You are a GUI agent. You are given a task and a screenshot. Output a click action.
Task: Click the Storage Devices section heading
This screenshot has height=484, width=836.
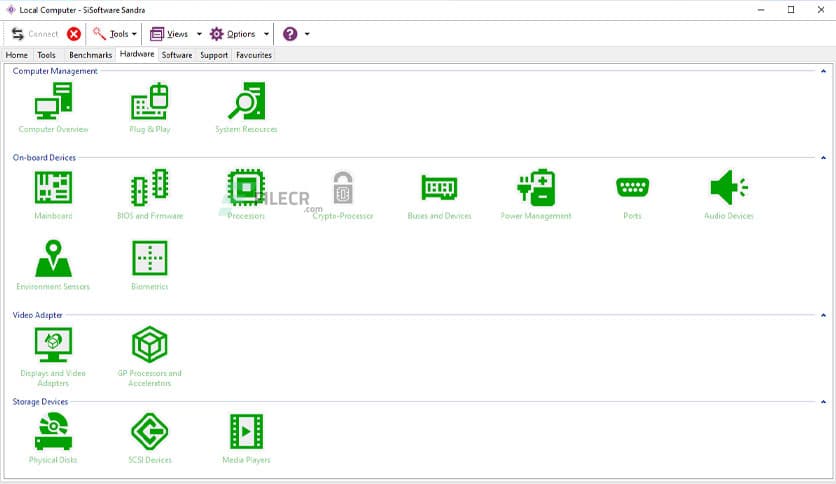coord(40,402)
